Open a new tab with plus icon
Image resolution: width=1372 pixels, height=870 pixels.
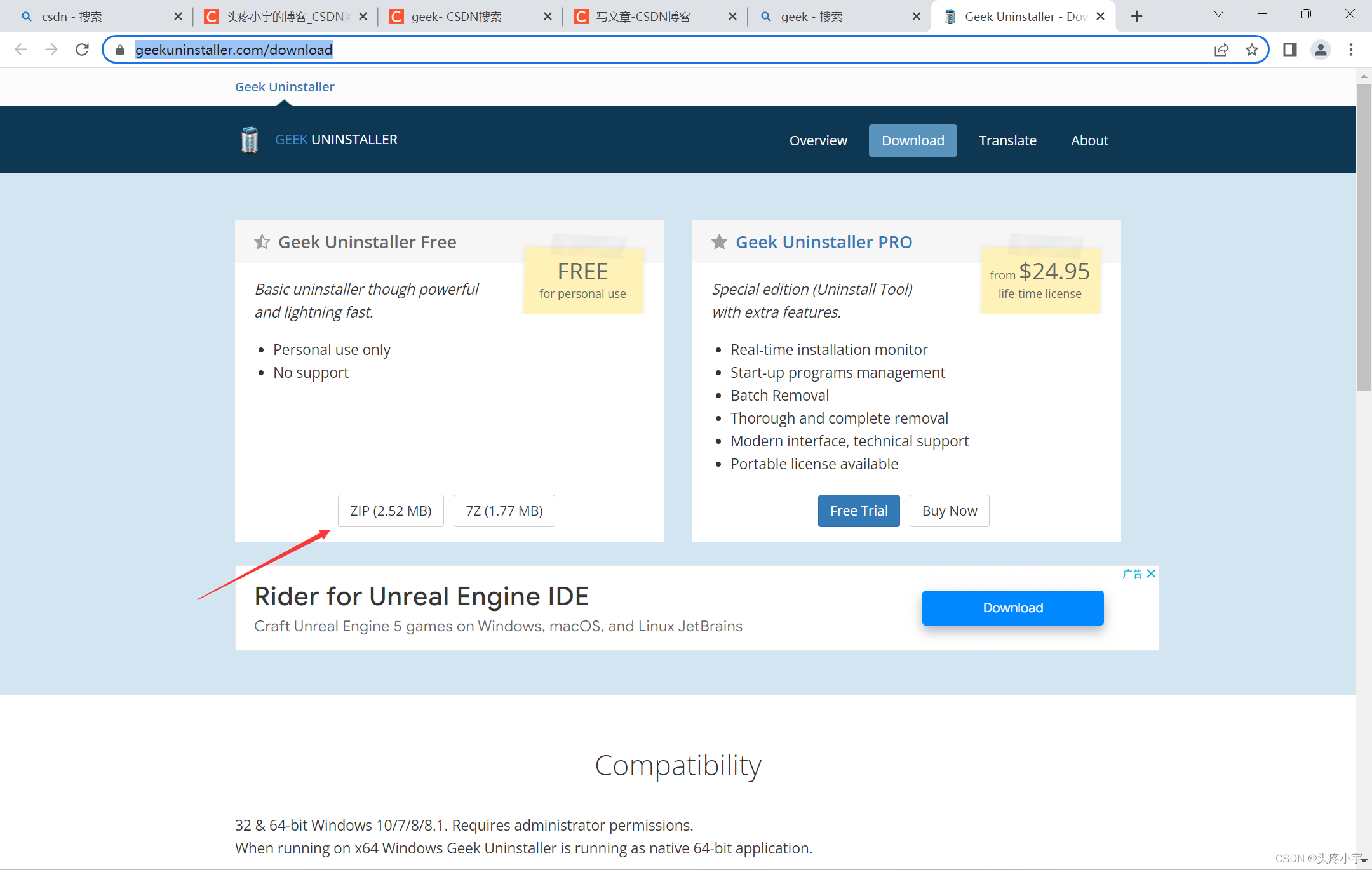pyautogui.click(x=1136, y=17)
